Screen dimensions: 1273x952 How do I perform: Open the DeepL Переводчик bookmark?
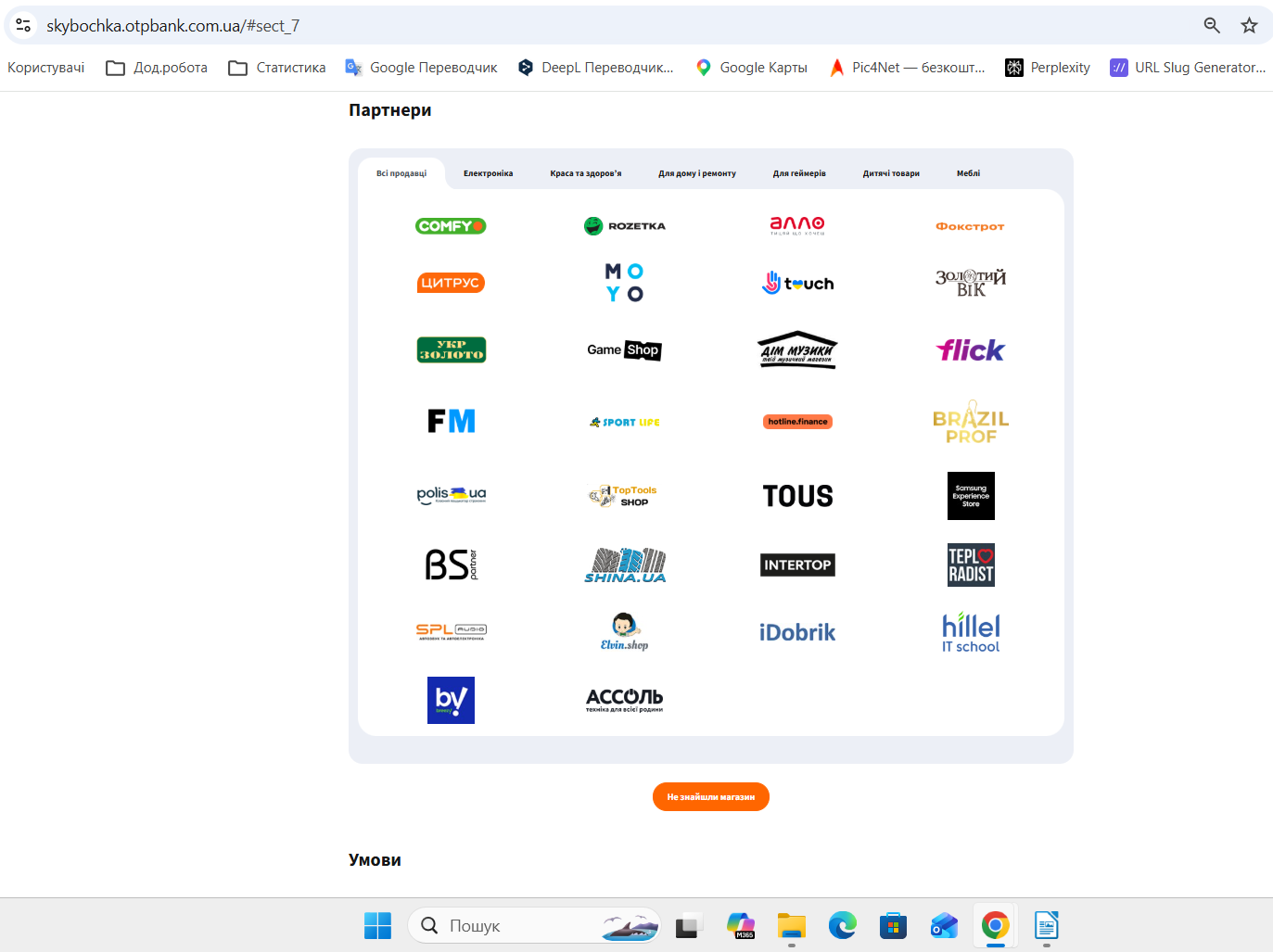(596, 68)
